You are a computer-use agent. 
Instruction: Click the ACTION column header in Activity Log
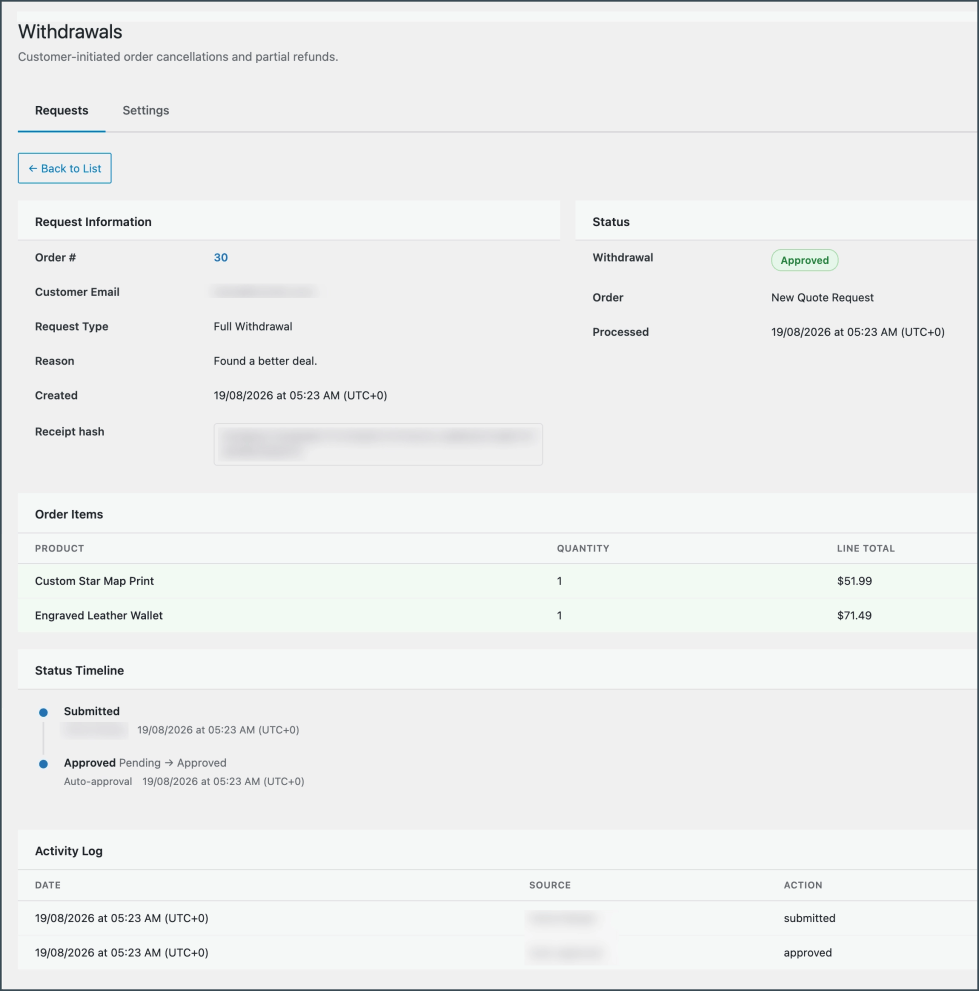click(x=803, y=885)
